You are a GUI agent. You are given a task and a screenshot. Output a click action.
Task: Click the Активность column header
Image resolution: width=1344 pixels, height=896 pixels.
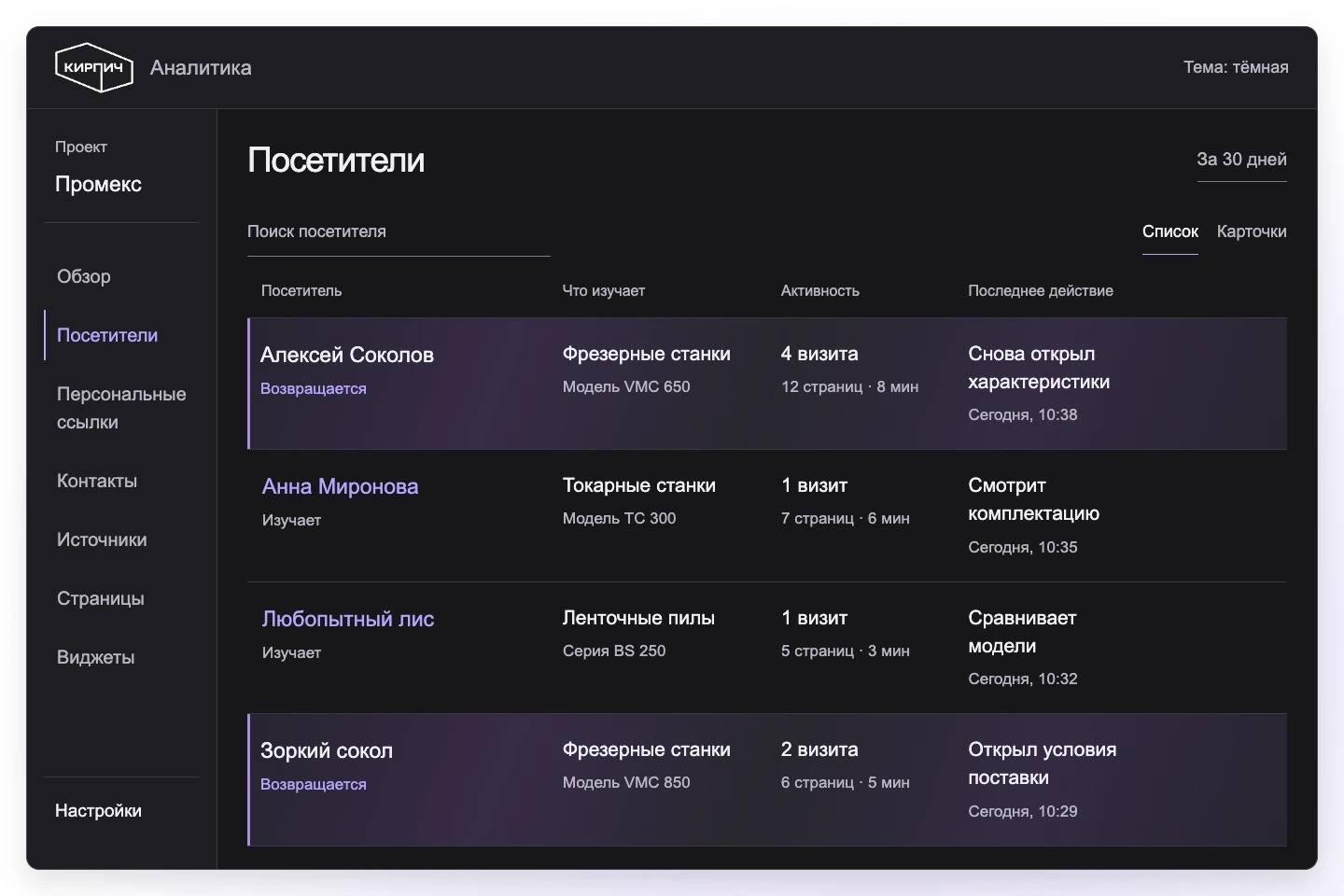820,290
